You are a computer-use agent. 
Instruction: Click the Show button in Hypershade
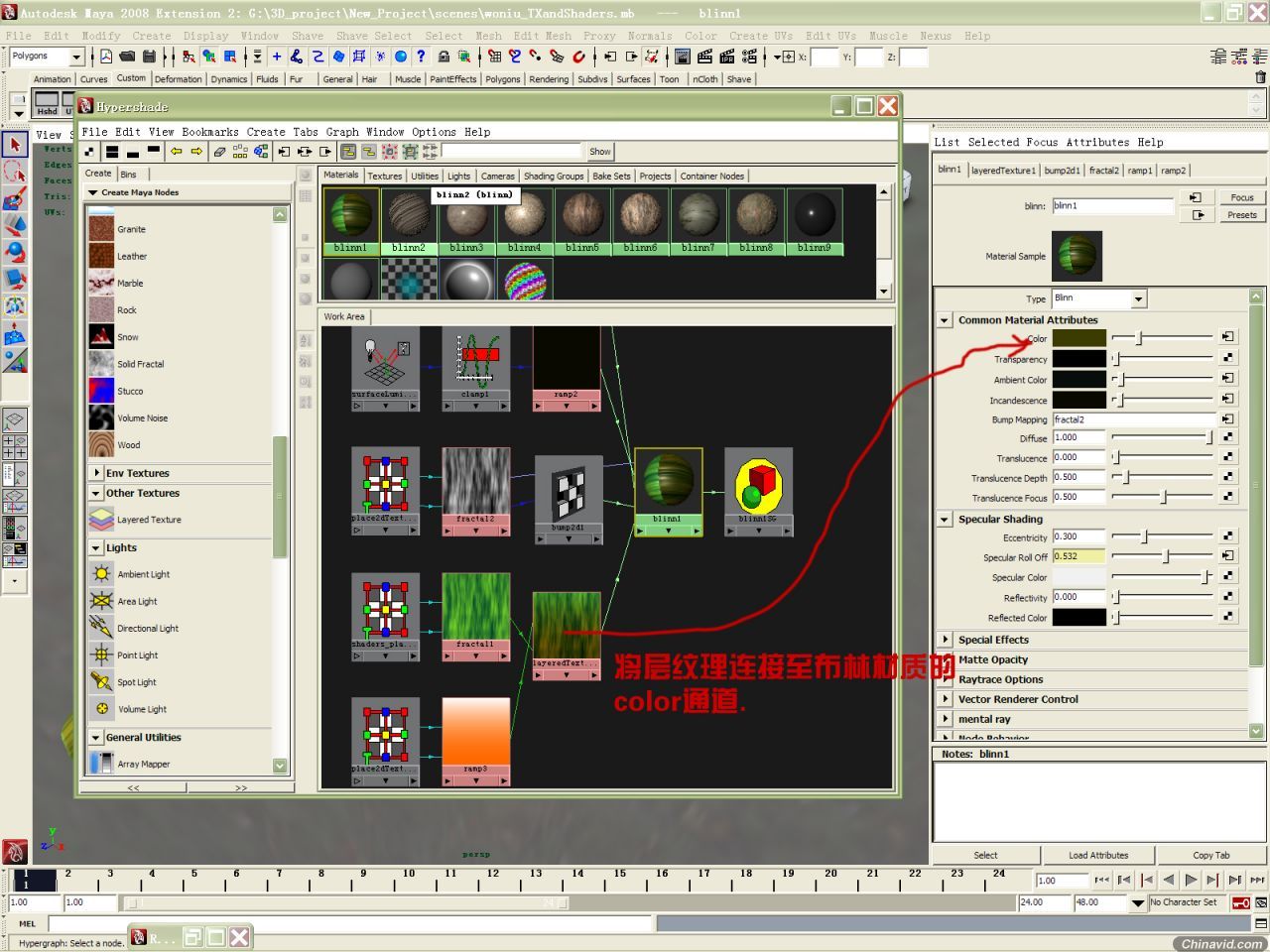[x=600, y=152]
